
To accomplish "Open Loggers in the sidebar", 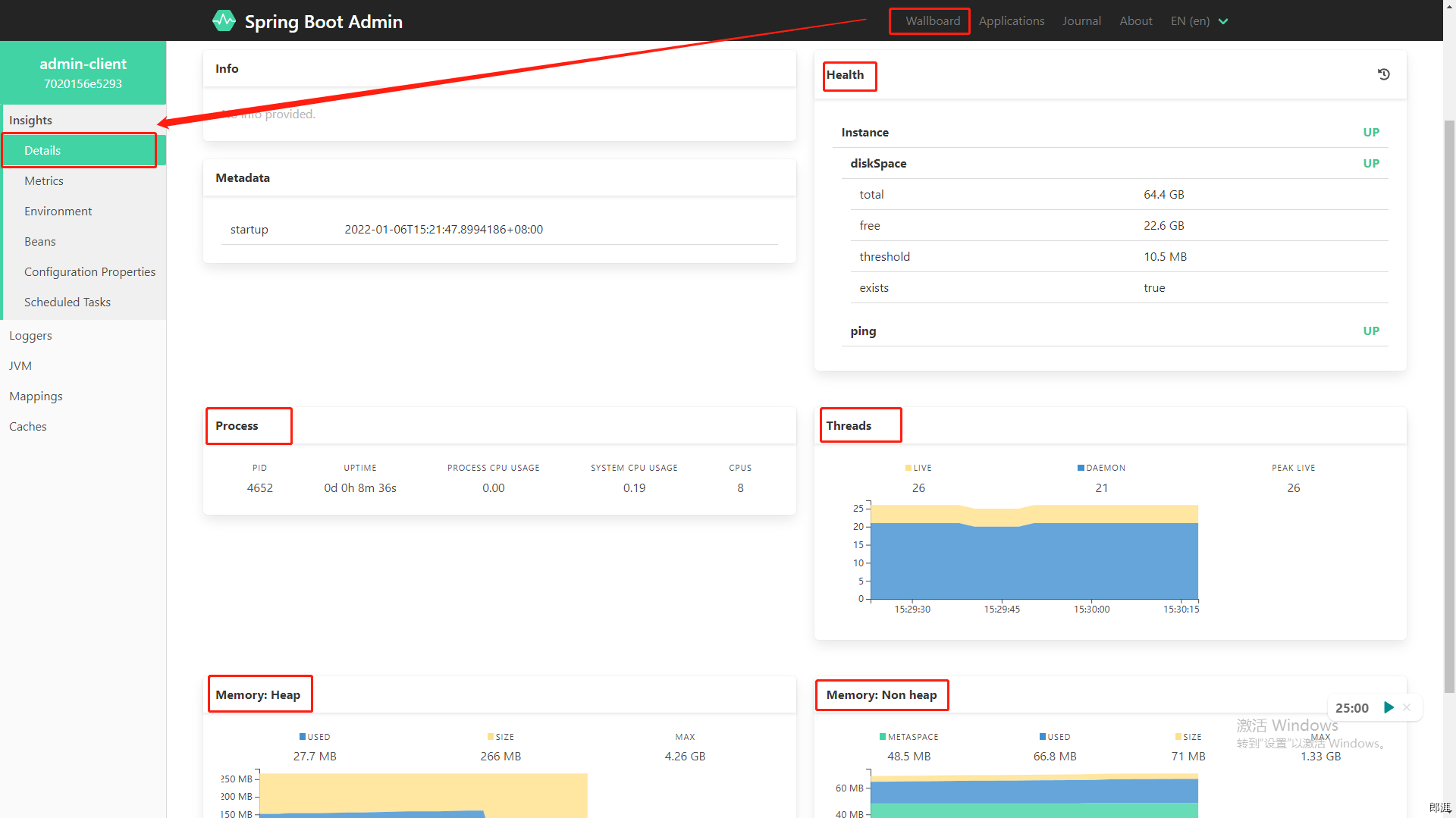I will (x=83, y=335).
